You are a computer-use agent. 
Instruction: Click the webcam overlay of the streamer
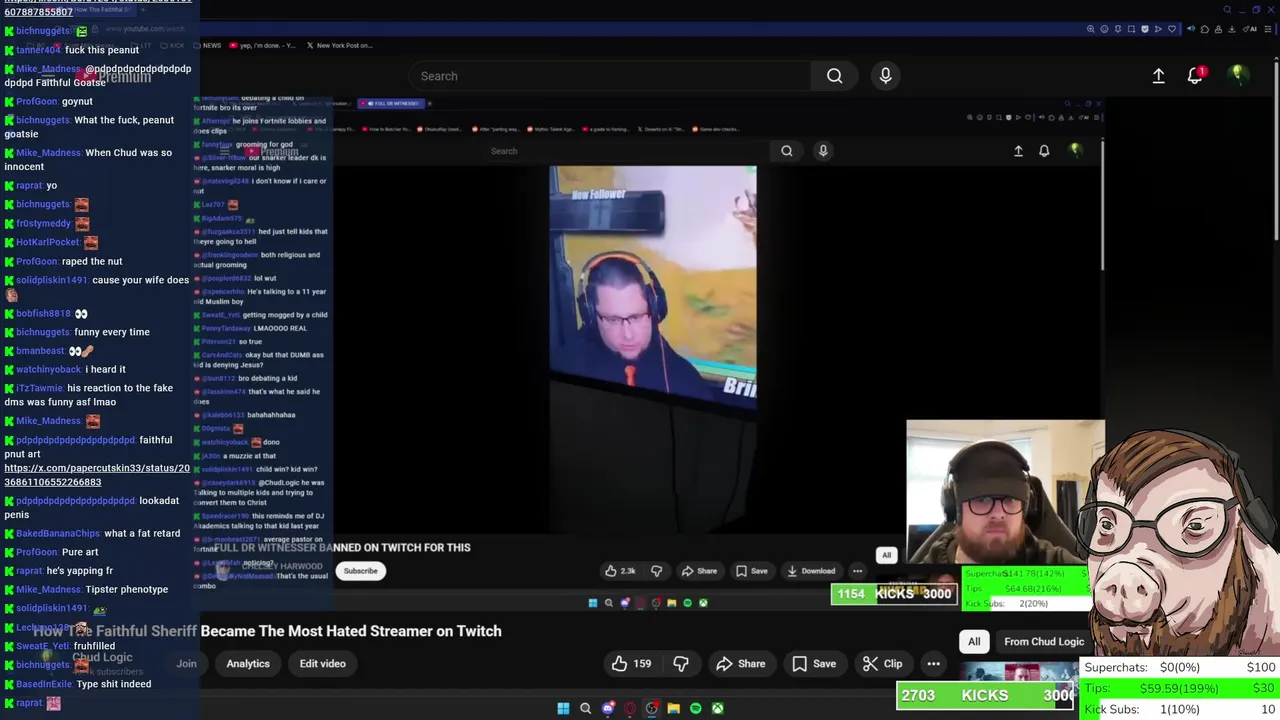(1005, 492)
